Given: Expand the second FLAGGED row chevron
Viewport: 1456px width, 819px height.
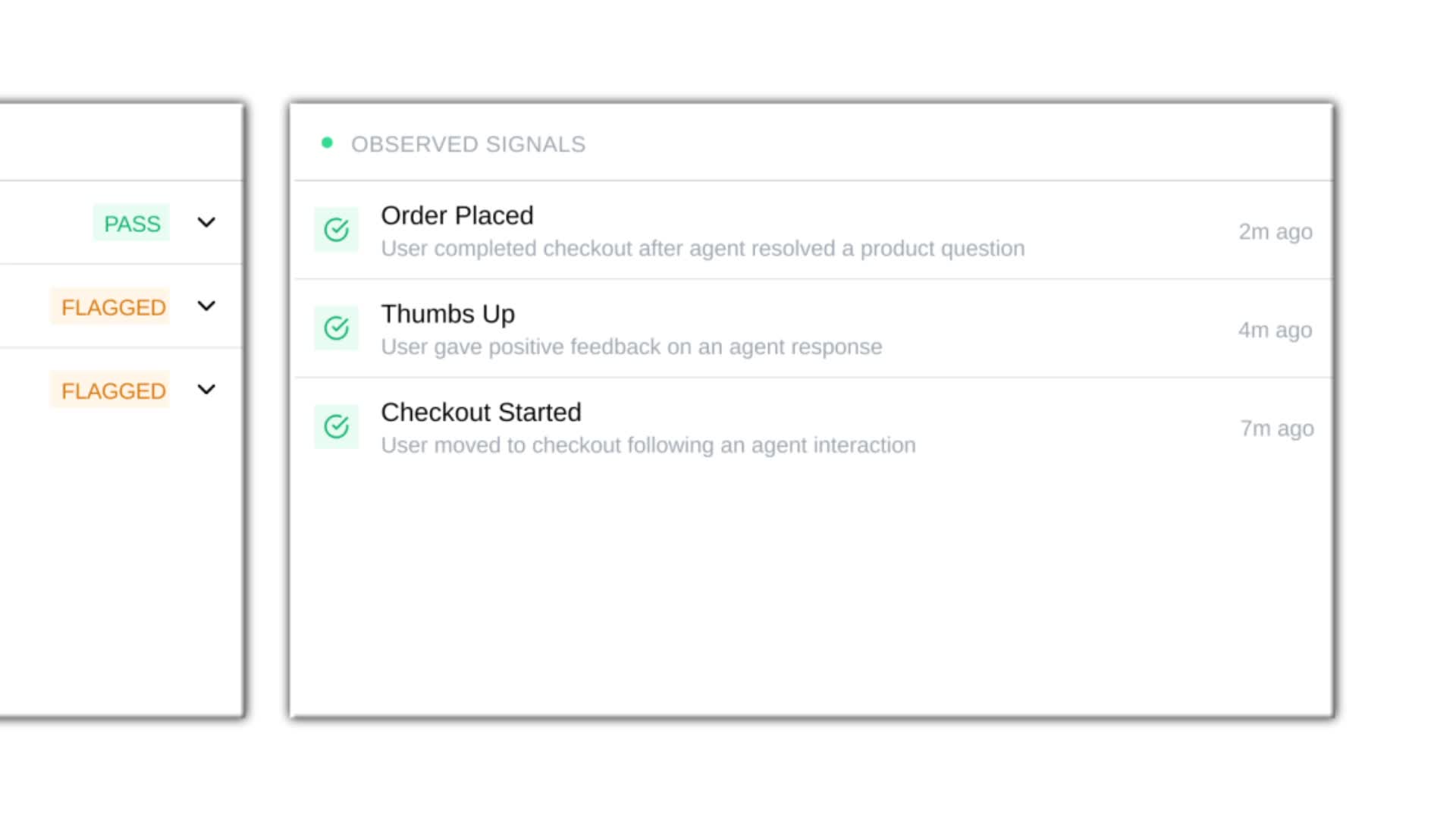Looking at the screenshot, I should (x=206, y=390).
